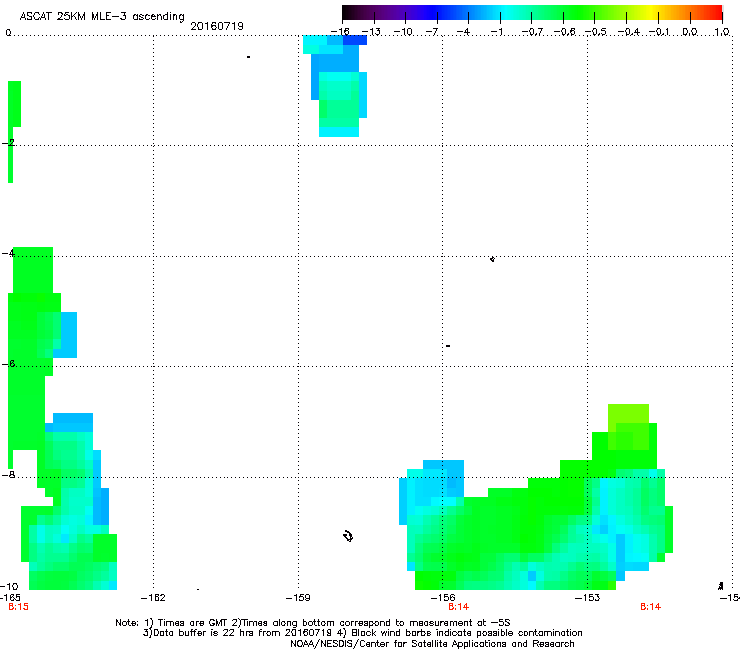The image size is (740, 650).
Task: Click the latitude axis label -2
Action: 8,143
